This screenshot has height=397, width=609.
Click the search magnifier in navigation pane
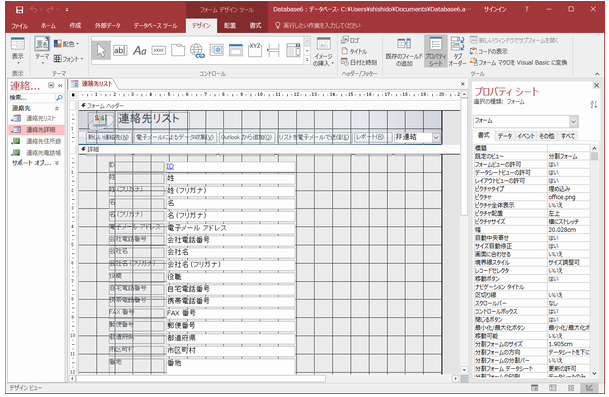(59, 98)
